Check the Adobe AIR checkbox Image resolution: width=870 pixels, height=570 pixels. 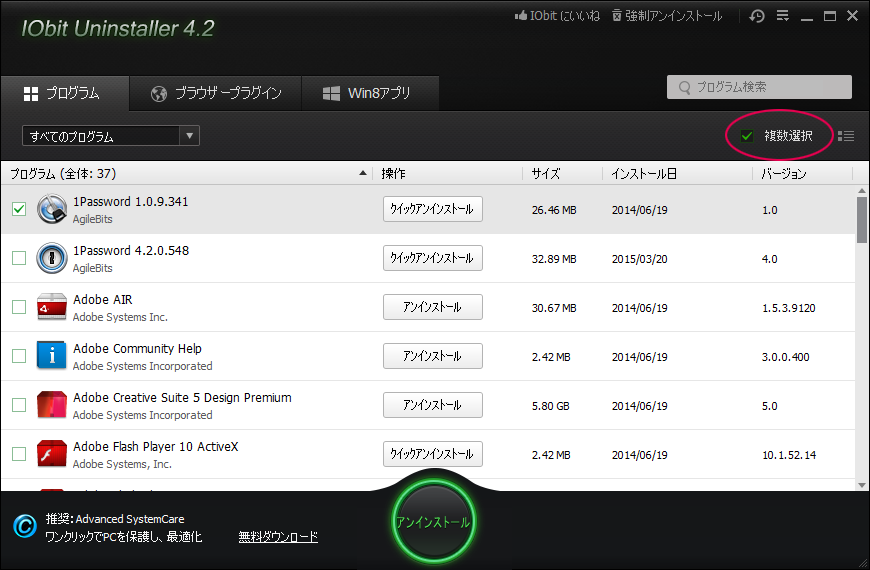[19, 307]
